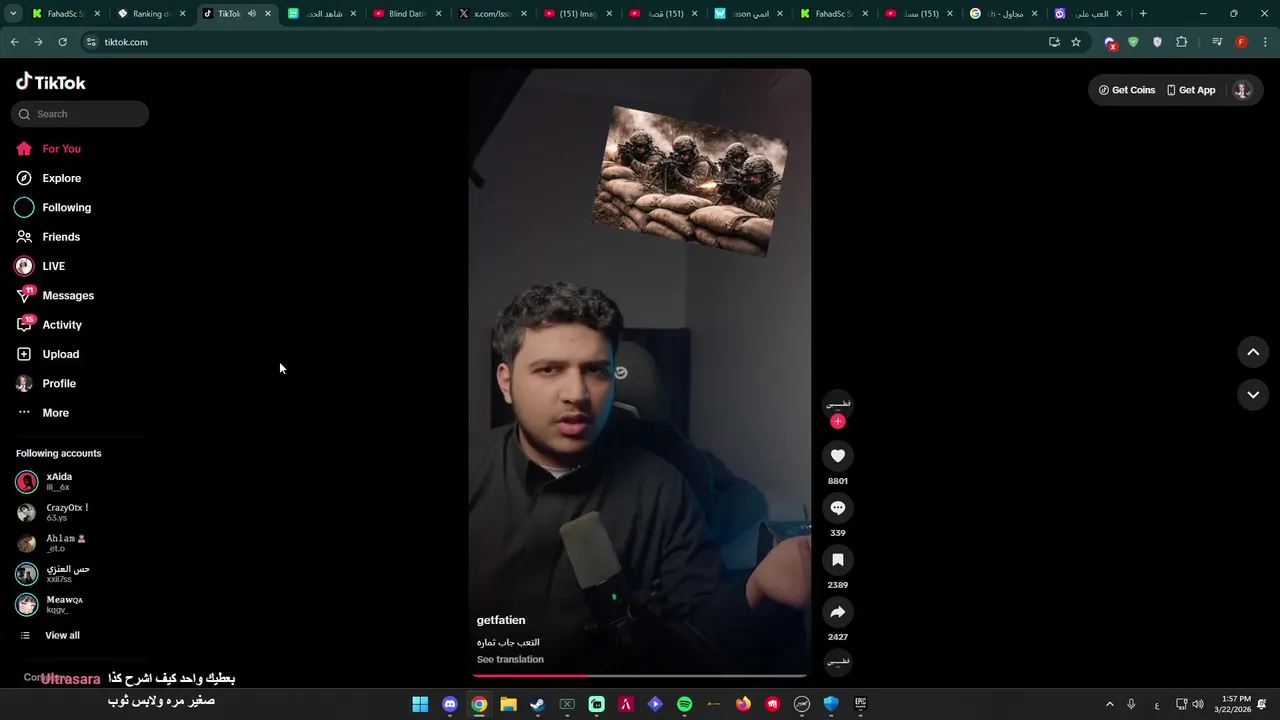Viewport: 1280px width, 720px height.
Task: Open Steam from the taskbar
Action: 537,704
